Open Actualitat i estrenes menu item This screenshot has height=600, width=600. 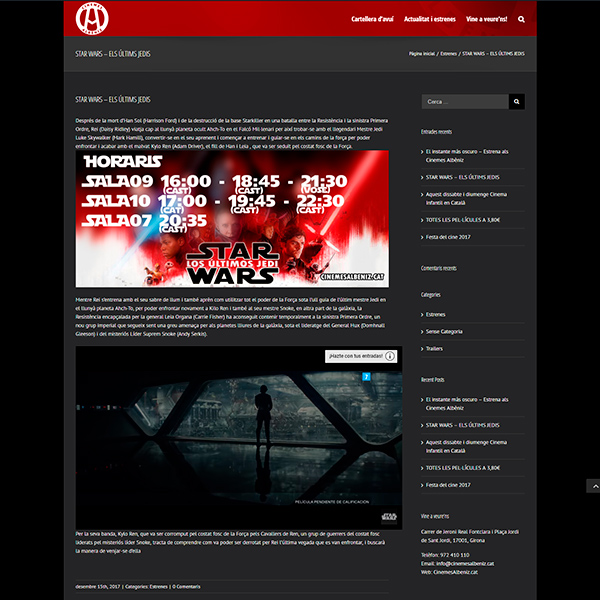(x=430, y=19)
